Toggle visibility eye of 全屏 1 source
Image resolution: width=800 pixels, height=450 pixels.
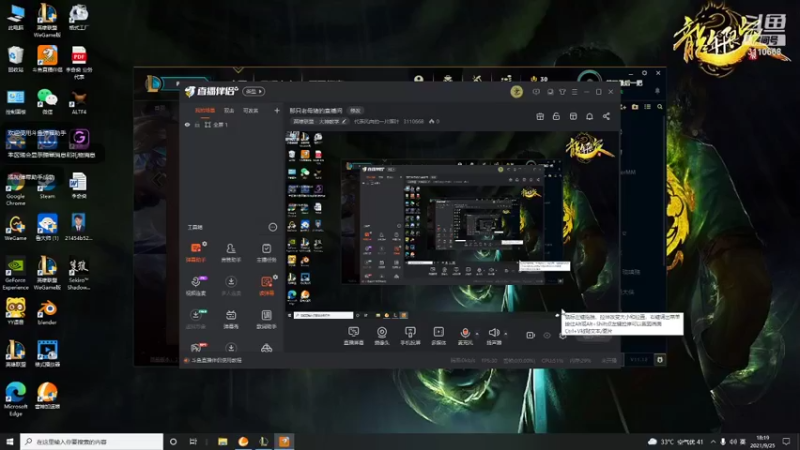pos(187,125)
